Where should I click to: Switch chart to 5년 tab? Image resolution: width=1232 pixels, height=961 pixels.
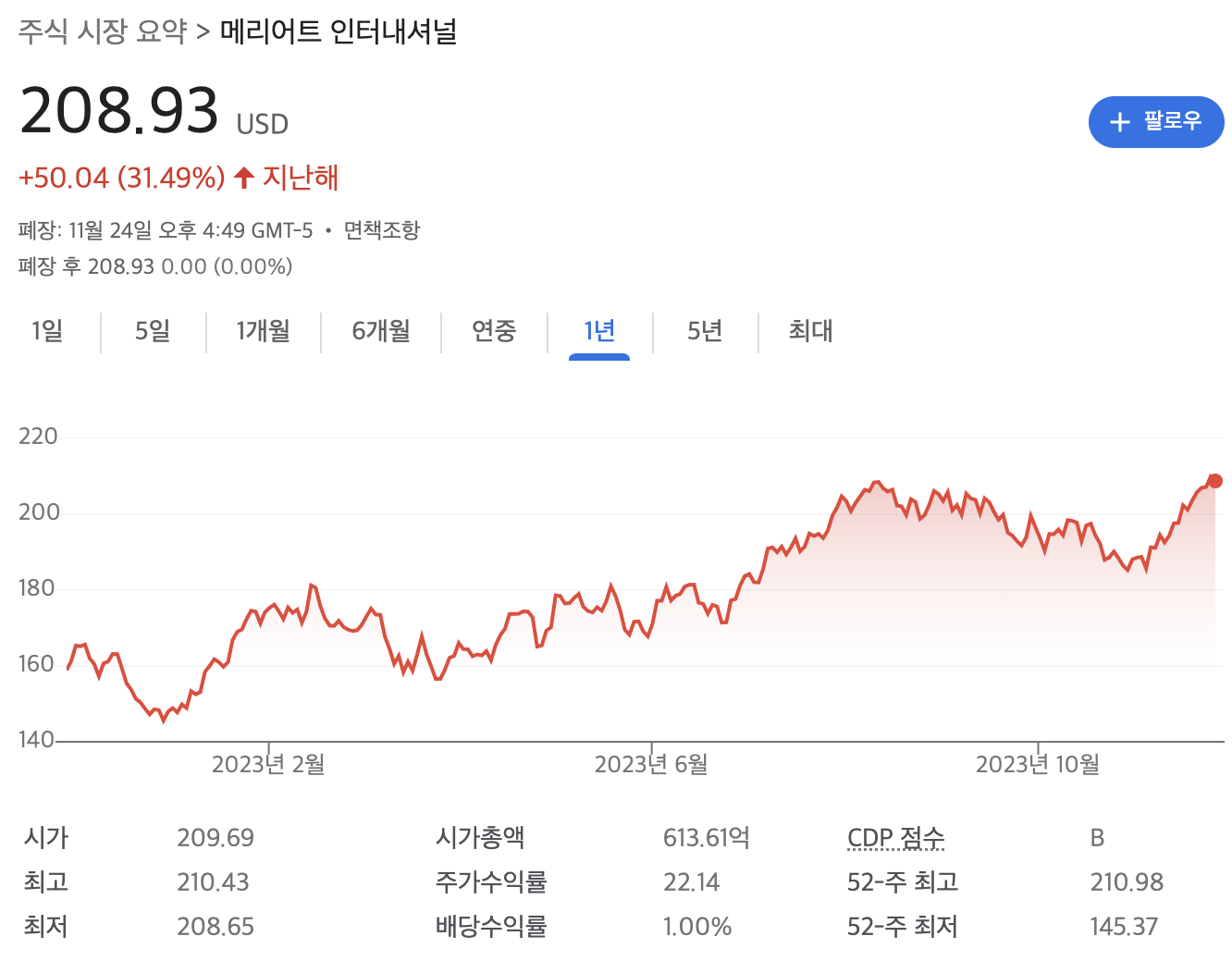pos(705,331)
